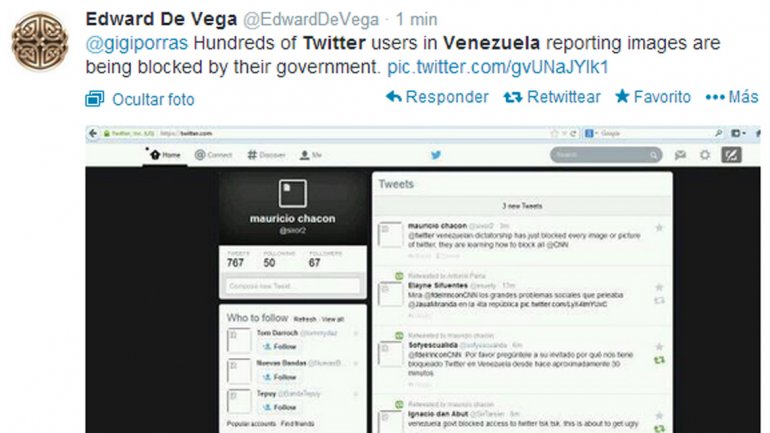
Task: Open the pic.twitter.com/gvUNaJYIk1 link
Action: [x=497, y=67]
